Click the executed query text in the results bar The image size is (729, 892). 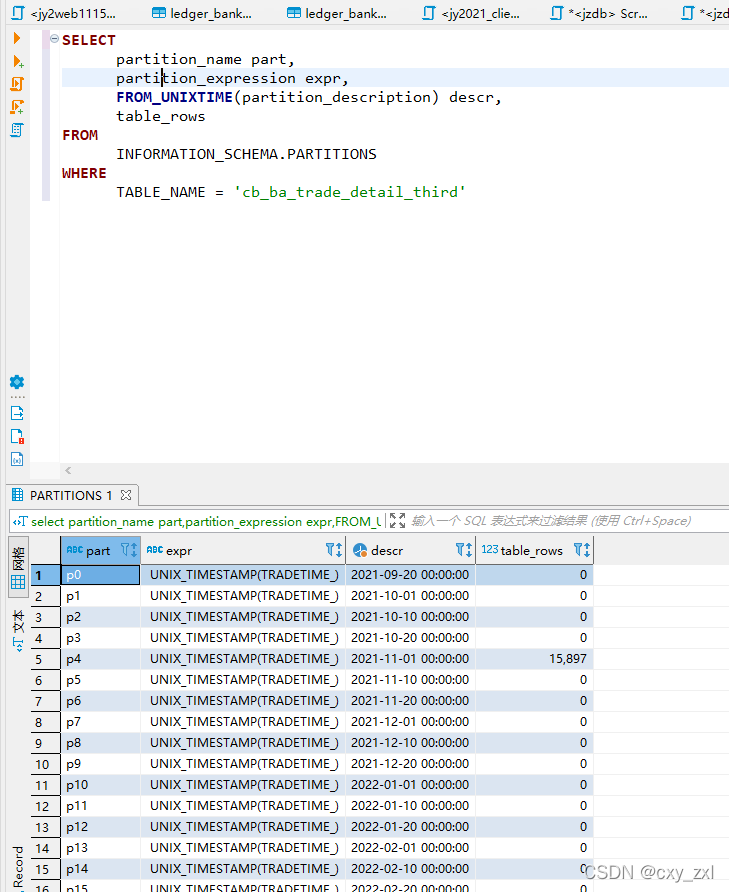click(x=205, y=522)
